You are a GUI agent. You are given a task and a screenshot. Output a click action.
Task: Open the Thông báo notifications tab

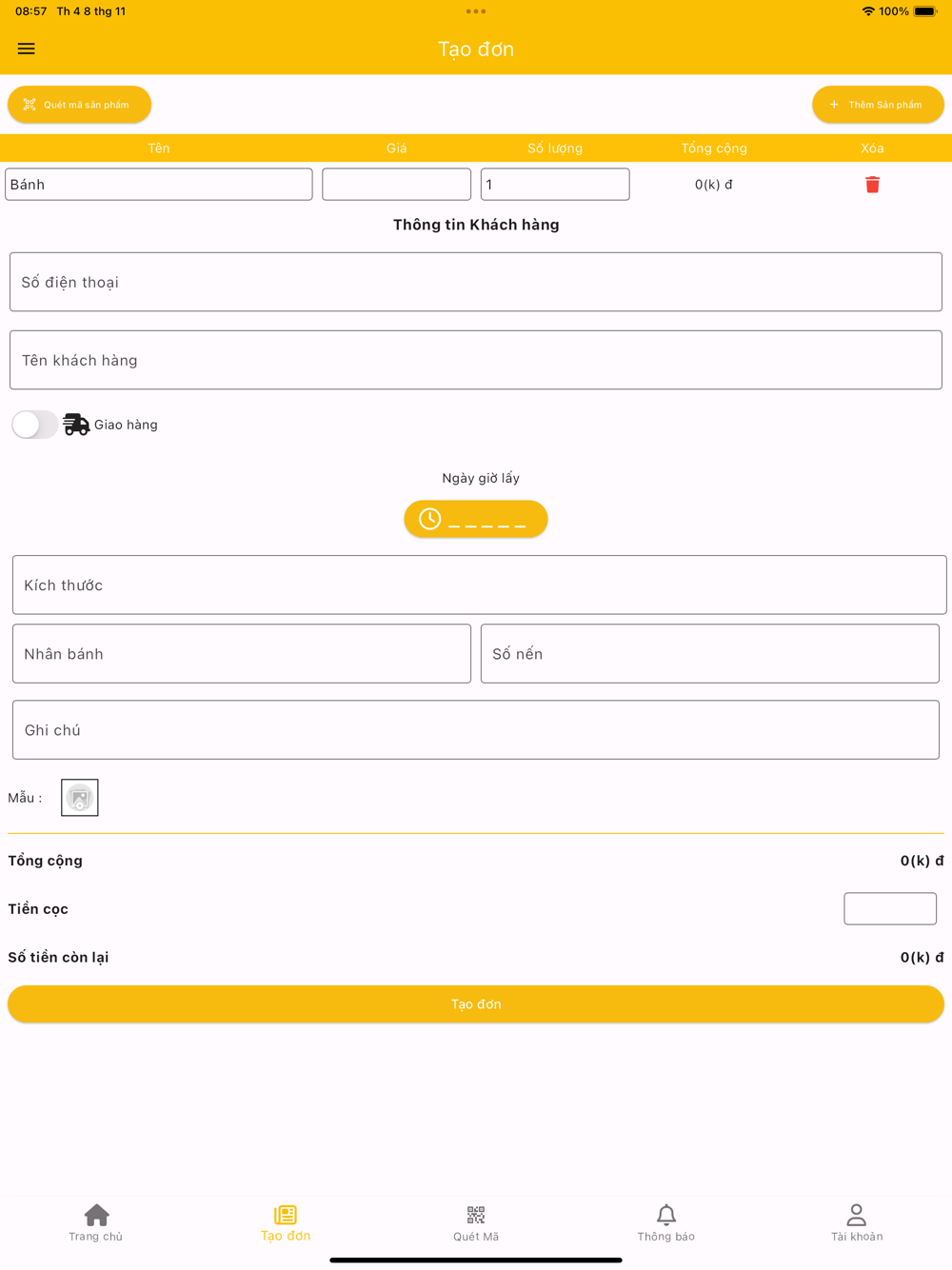coord(666,1223)
